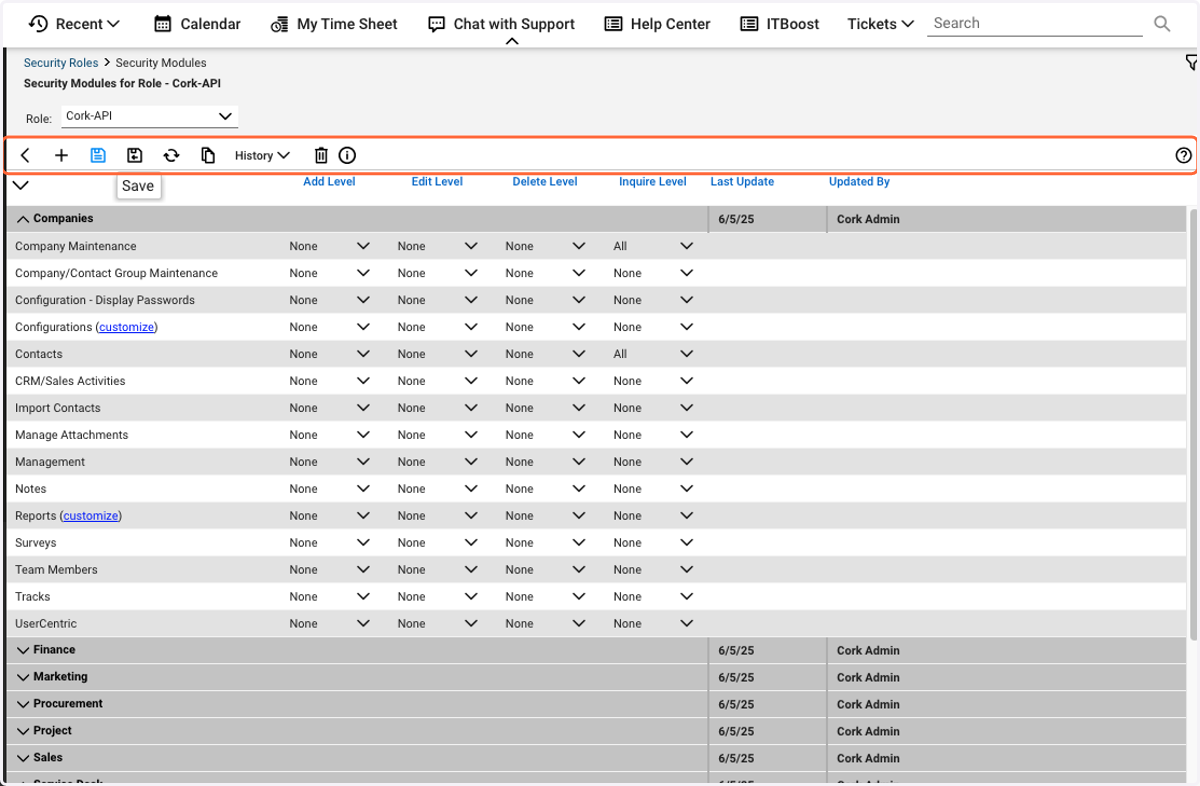This screenshot has height=786, width=1200.
Task: Open the Recent dropdown menu
Action: click(x=74, y=24)
